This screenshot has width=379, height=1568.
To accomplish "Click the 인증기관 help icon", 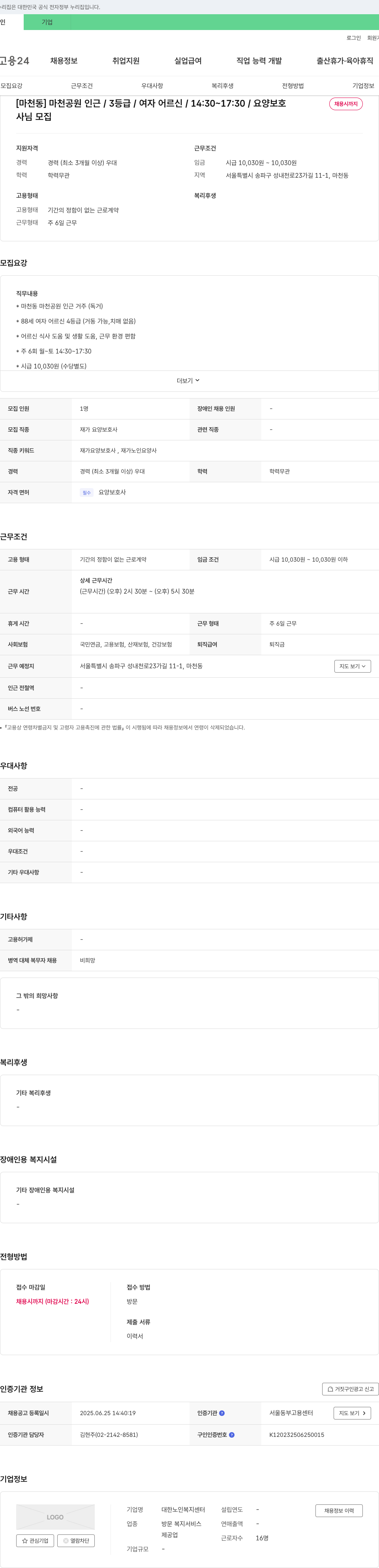I will coord(222,1414).
